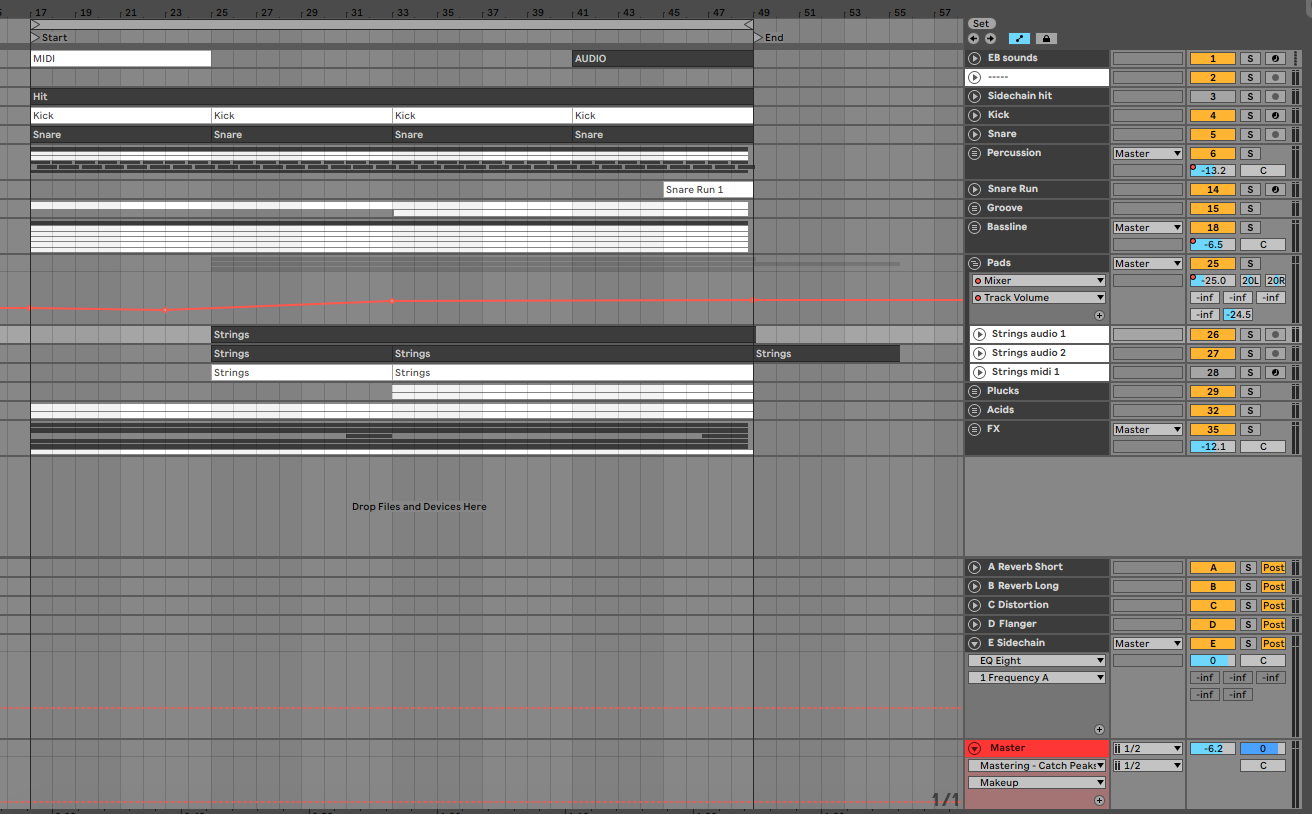Expand the FX group track

(975, 429)
